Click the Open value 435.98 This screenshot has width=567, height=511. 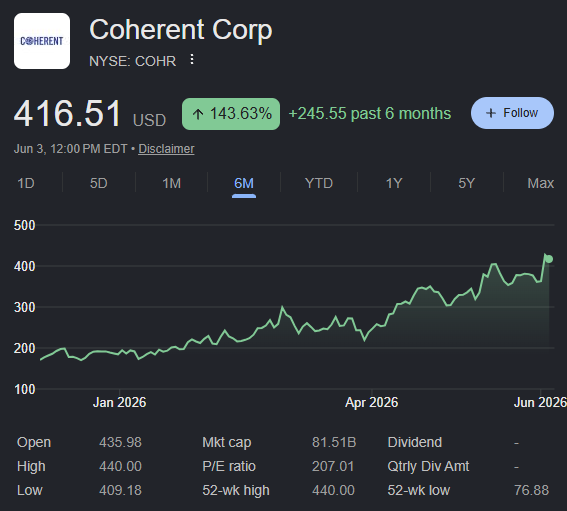click(x=120, y=442)
